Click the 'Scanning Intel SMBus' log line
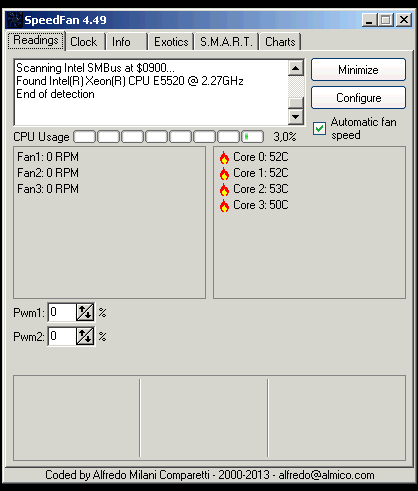Image resolution: width=418 pixels, height=491 pixels. pyautogui.click(x=95, y=68)
